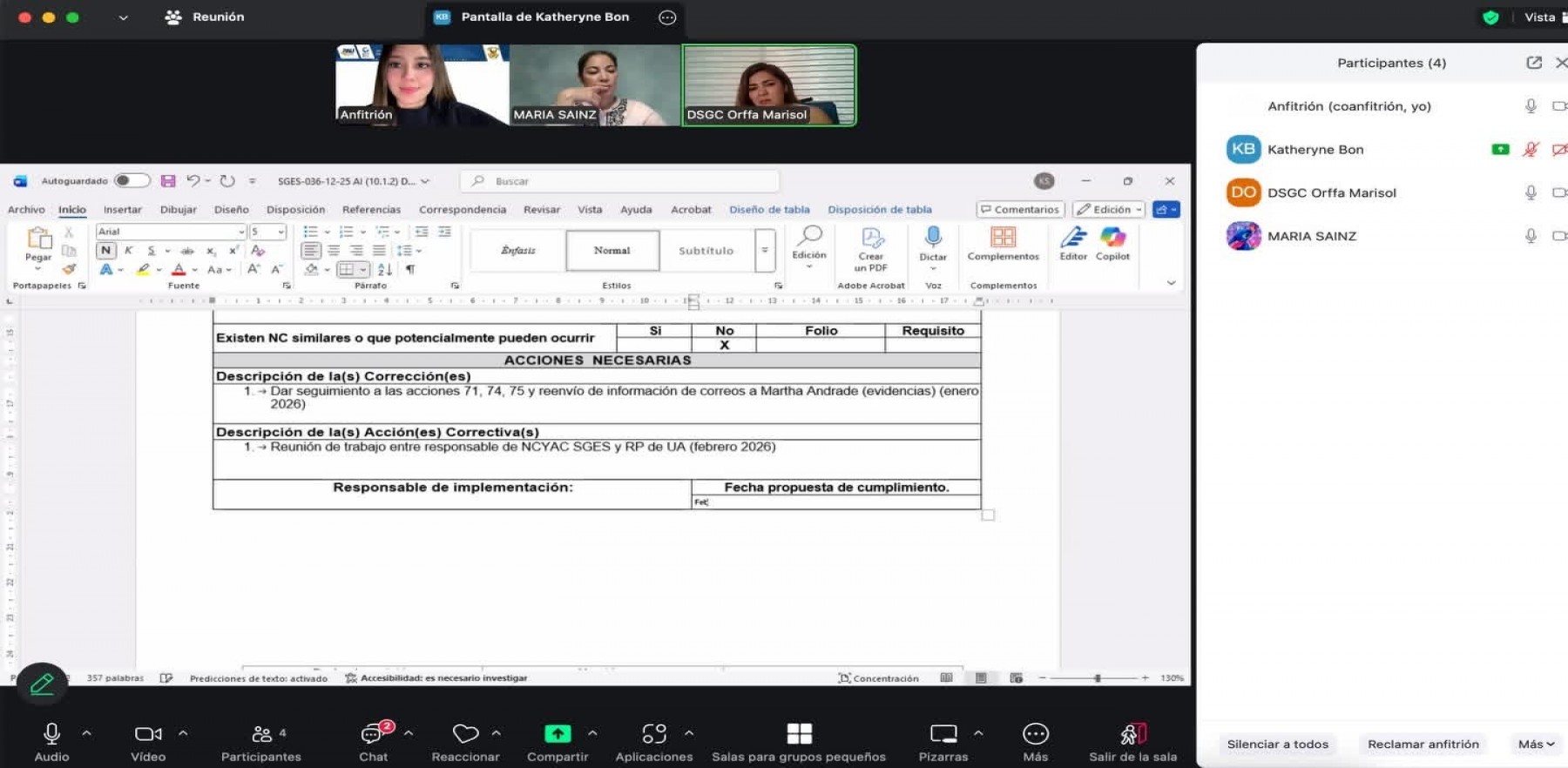Mute the Audio microphone in Zoom
Viewport: 1568px width, 768px height.
click(x=51, y=734)
